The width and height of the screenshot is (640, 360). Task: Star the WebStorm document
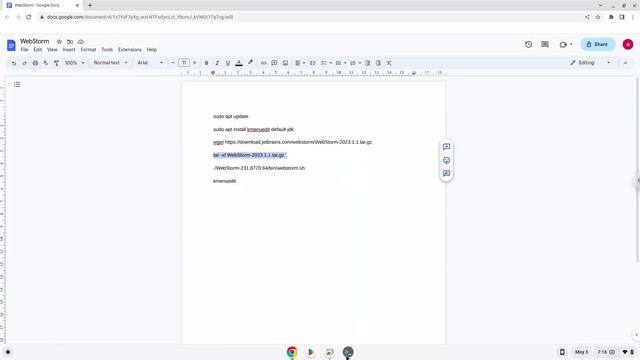59,42
